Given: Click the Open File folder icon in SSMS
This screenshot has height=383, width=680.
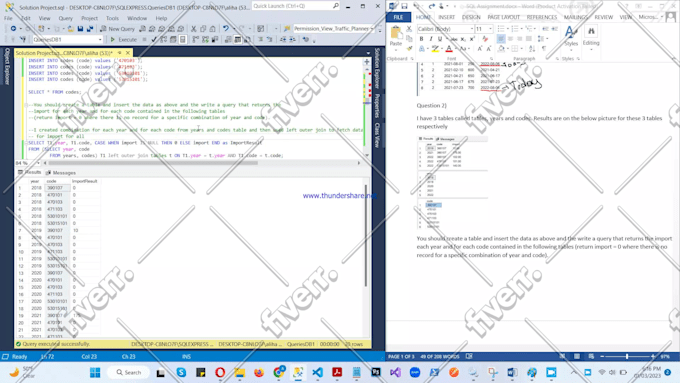Looking at the screenshot, I should coord(70,29).
